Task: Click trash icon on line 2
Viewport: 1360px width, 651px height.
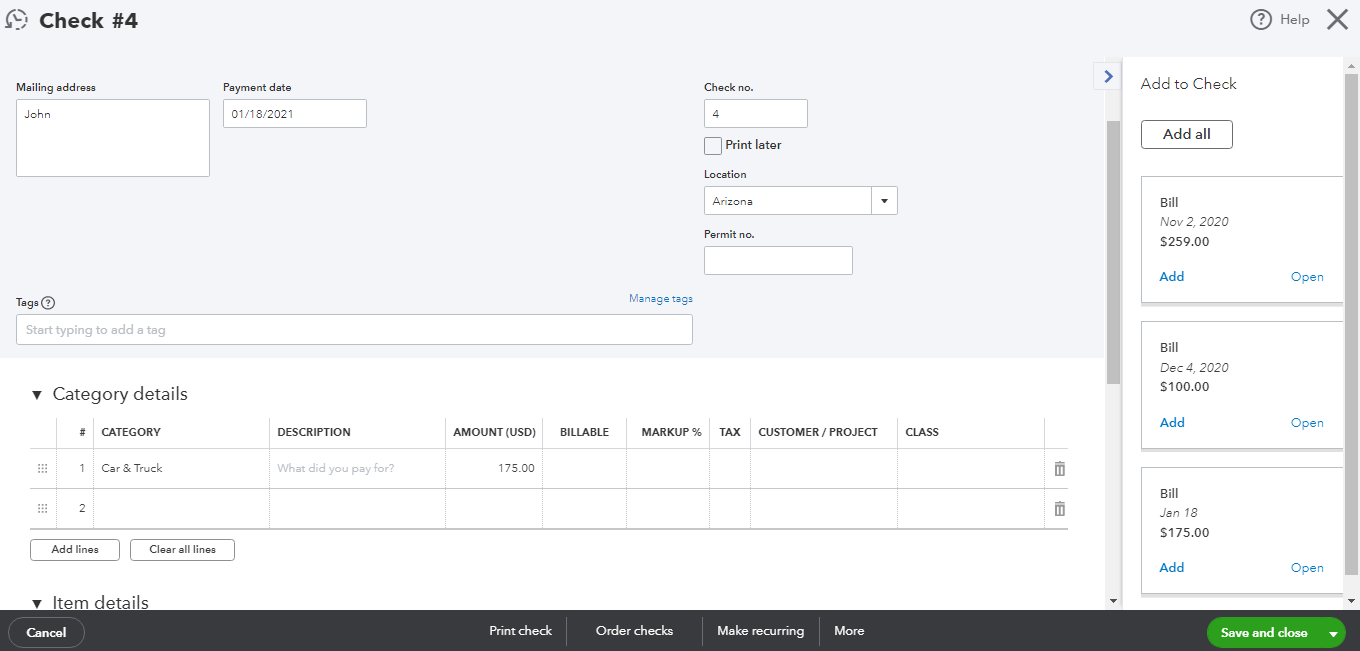Action: pyautogui.click(x=1059, y=509)
